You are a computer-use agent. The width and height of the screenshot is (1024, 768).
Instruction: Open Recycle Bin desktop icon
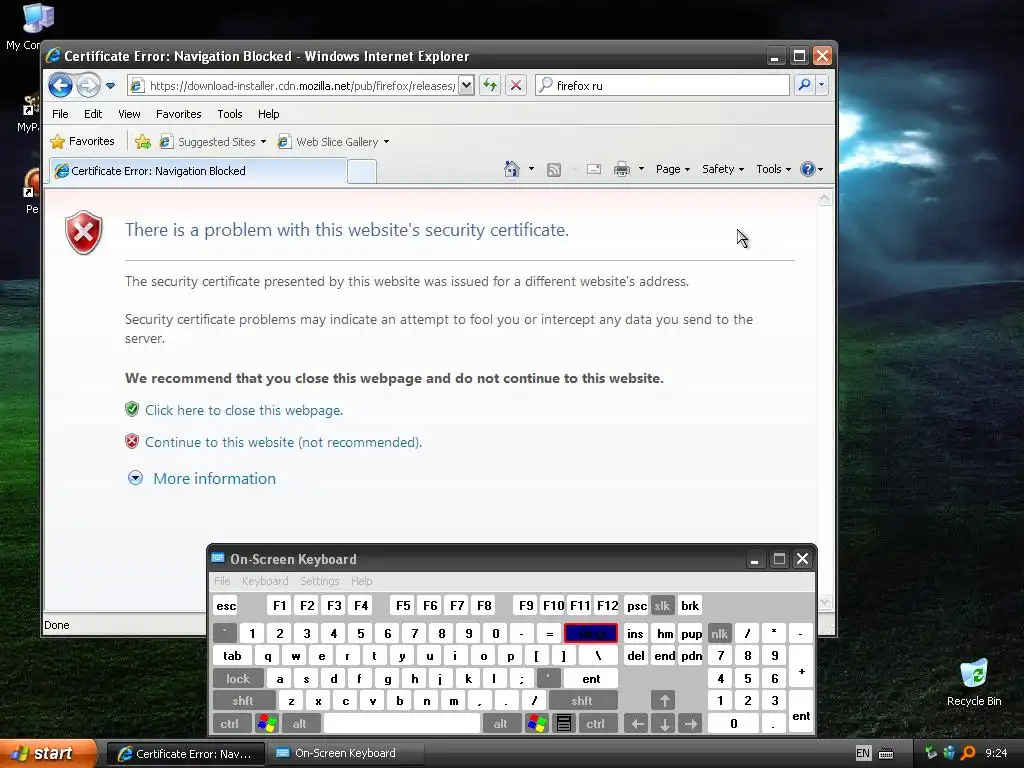pos(974,683)
